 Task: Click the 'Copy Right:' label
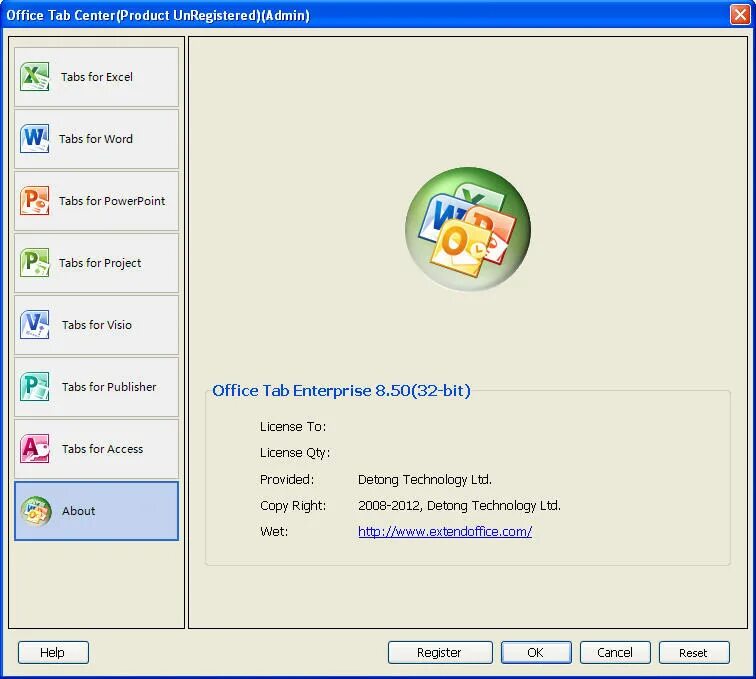tap(293, 505)
